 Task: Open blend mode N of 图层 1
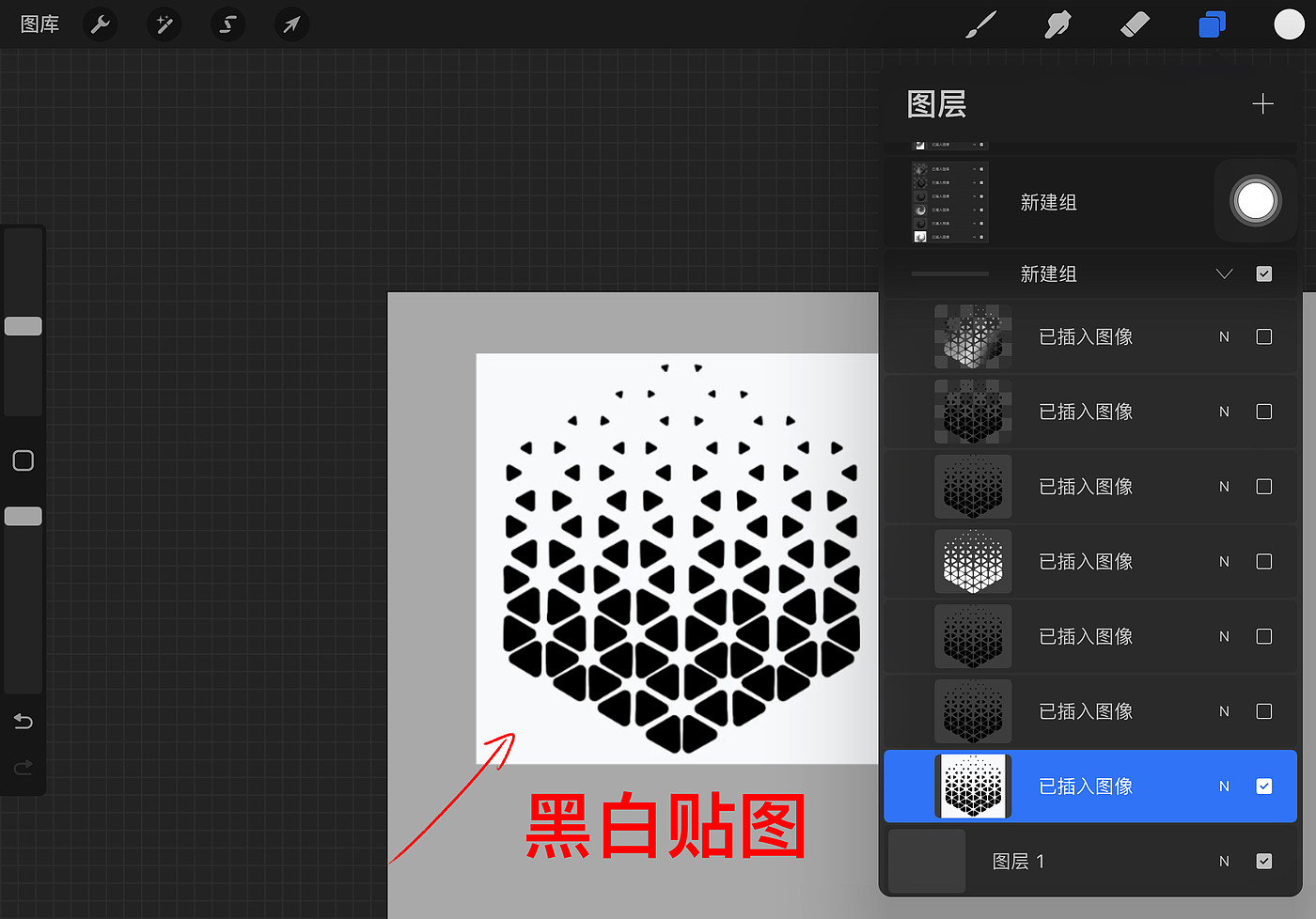(1224, 861)
